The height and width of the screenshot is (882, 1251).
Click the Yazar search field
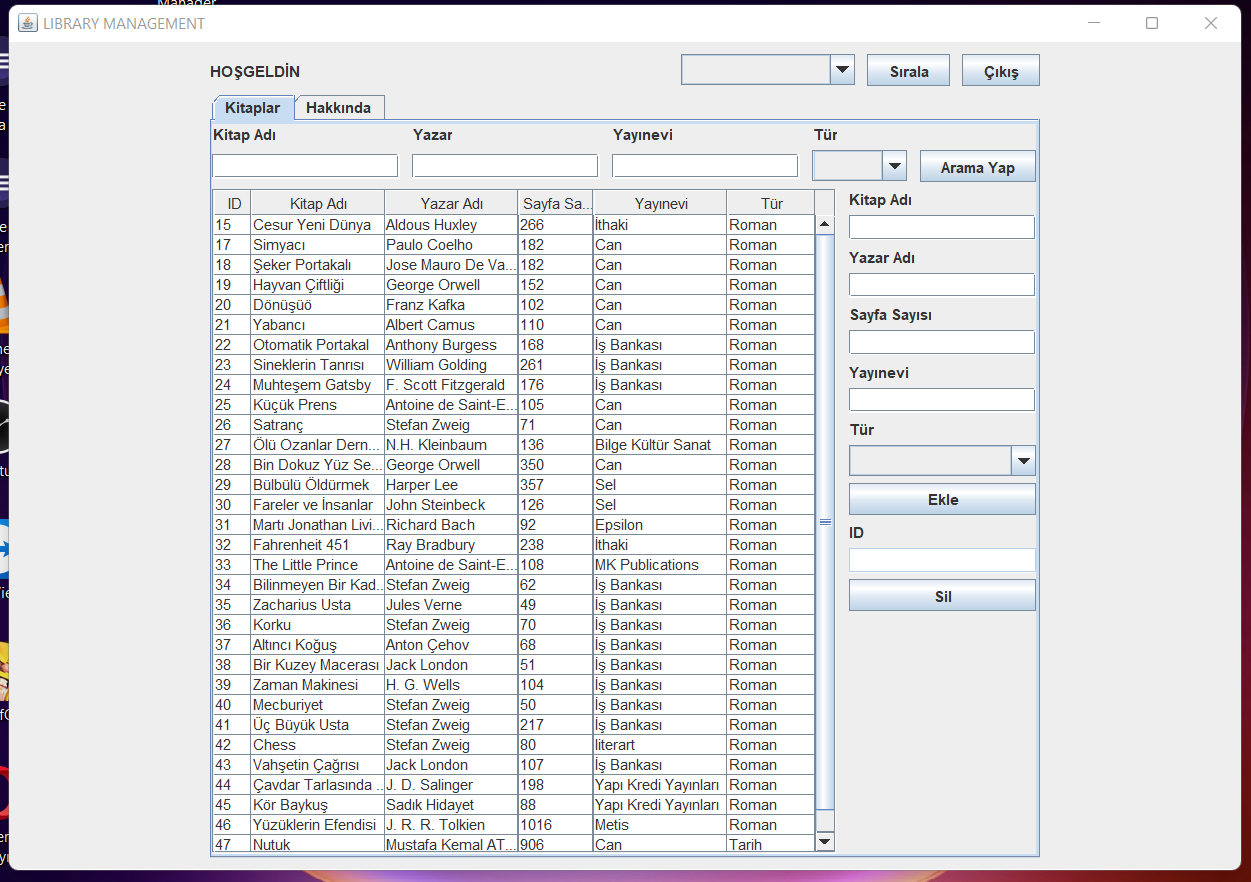[x=504, y=165]
